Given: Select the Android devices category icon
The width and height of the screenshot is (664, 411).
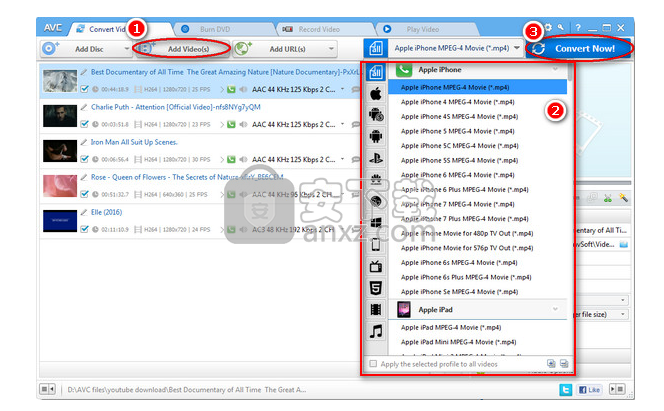Looking at the screenshot, I should (x=376, y=136).
